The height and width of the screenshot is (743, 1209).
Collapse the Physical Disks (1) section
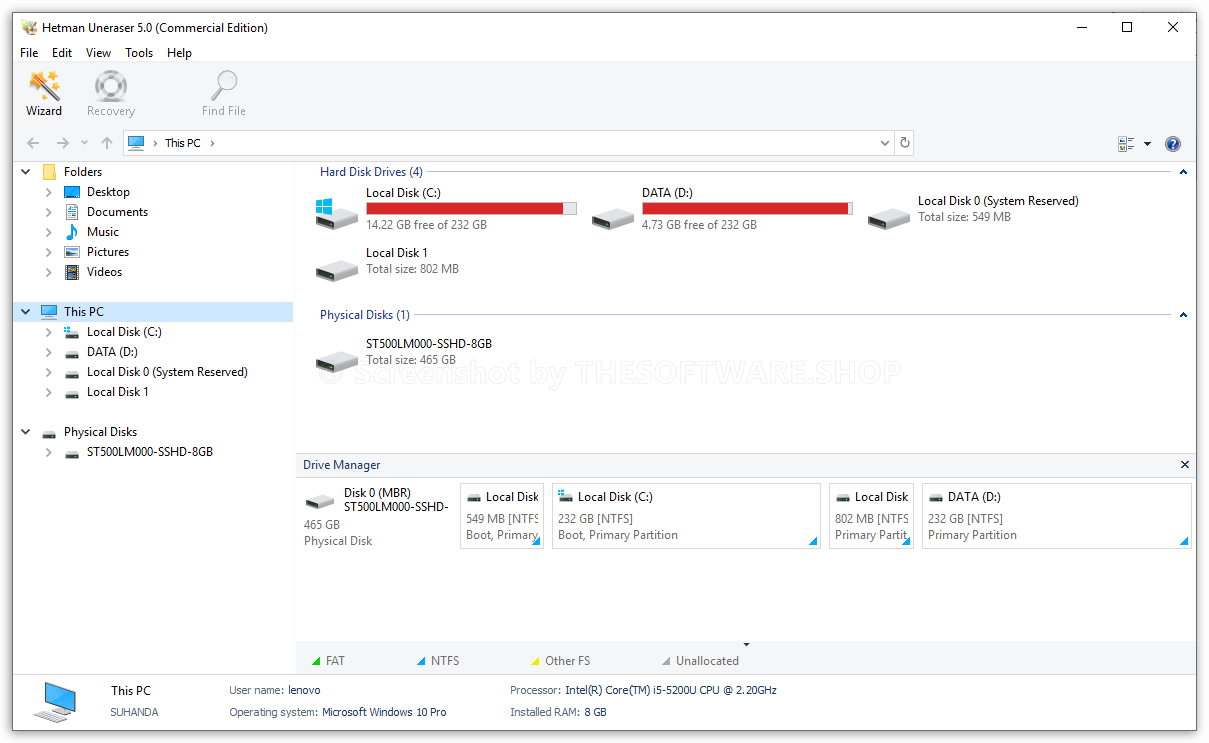(1182, 314)
